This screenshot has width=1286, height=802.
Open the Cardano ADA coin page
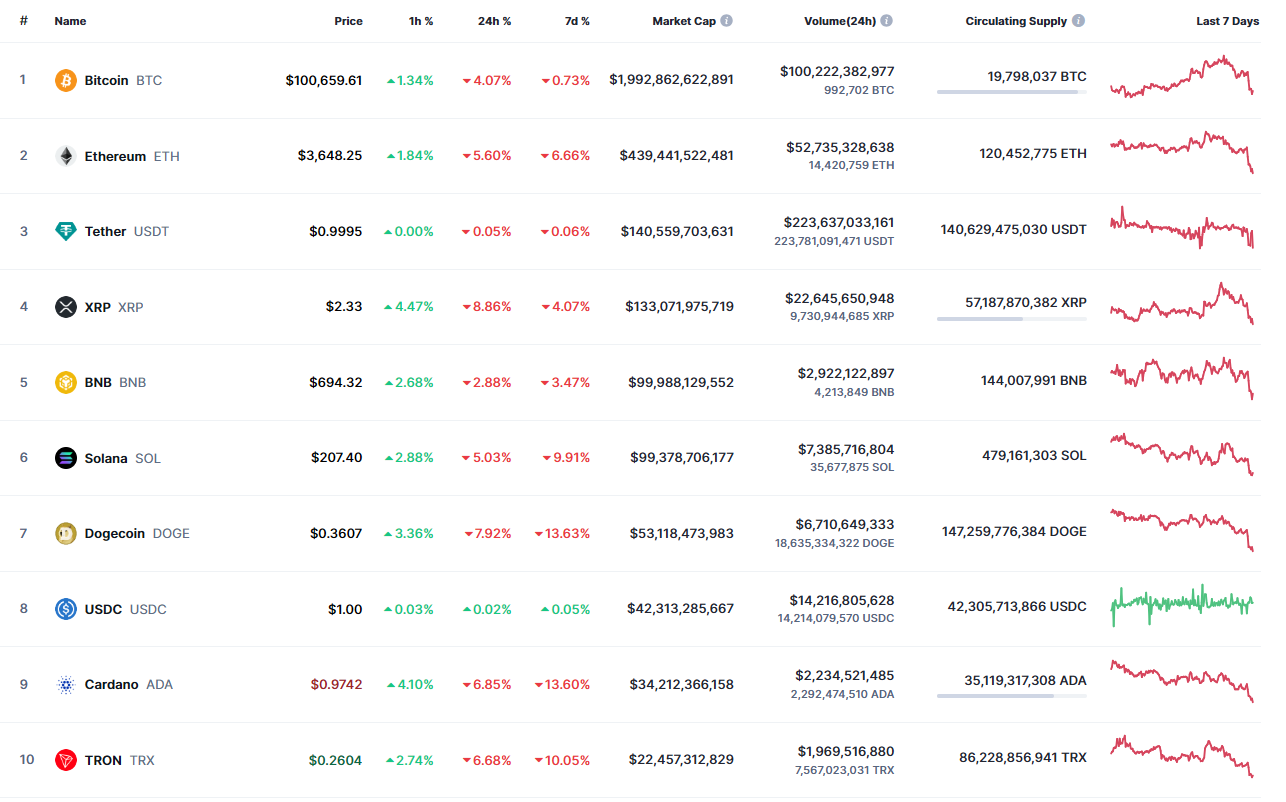click(x=129, y=685)
